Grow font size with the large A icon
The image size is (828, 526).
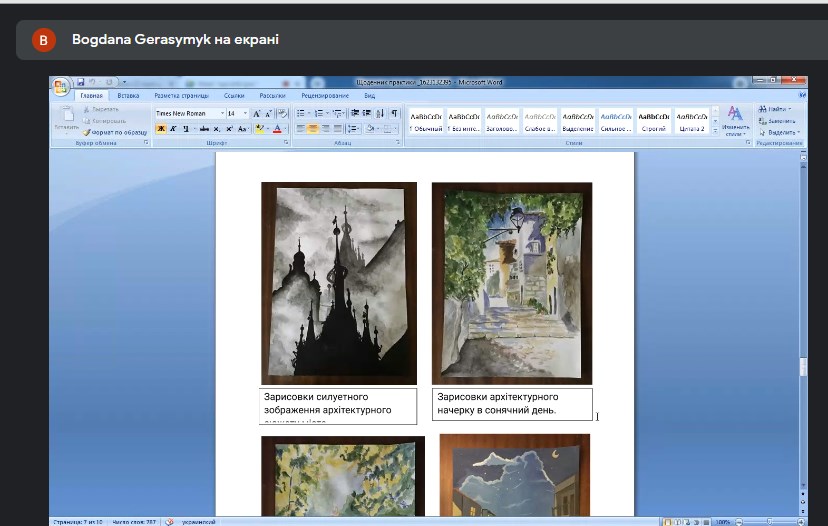coord(257,114)
